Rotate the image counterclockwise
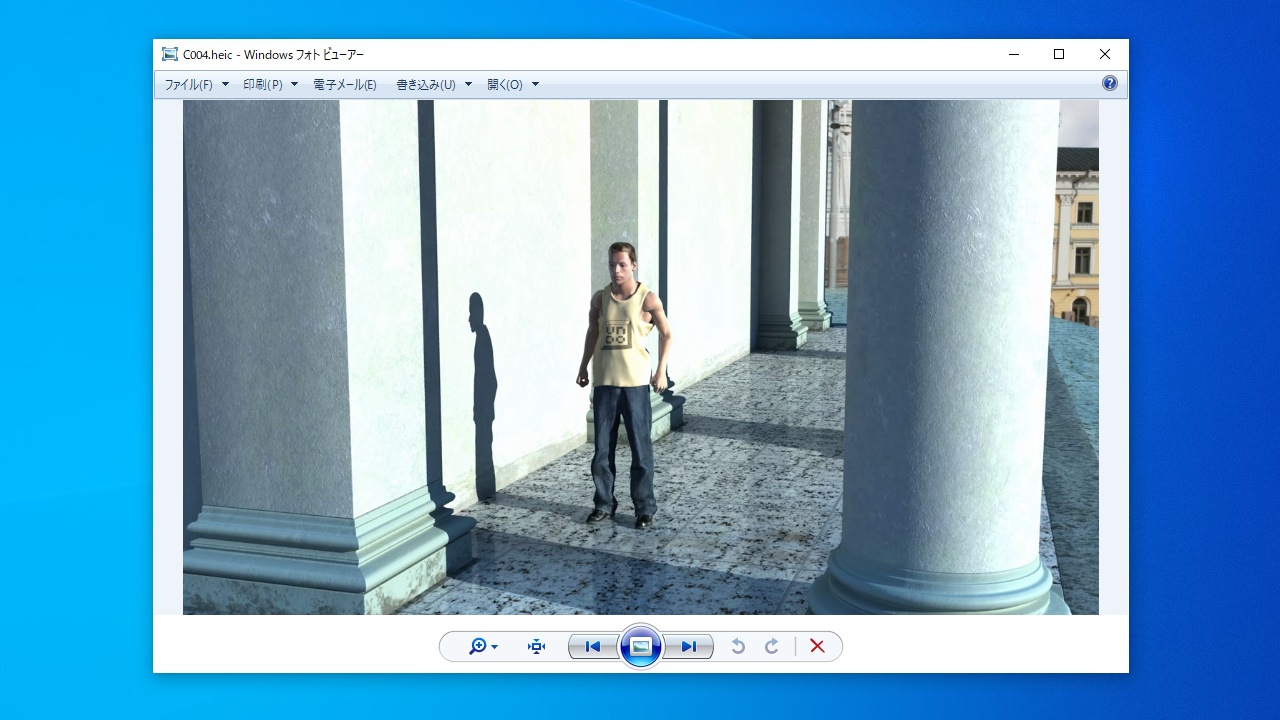This screenshot has width=1280, height=720. click(x=738, y=647)
